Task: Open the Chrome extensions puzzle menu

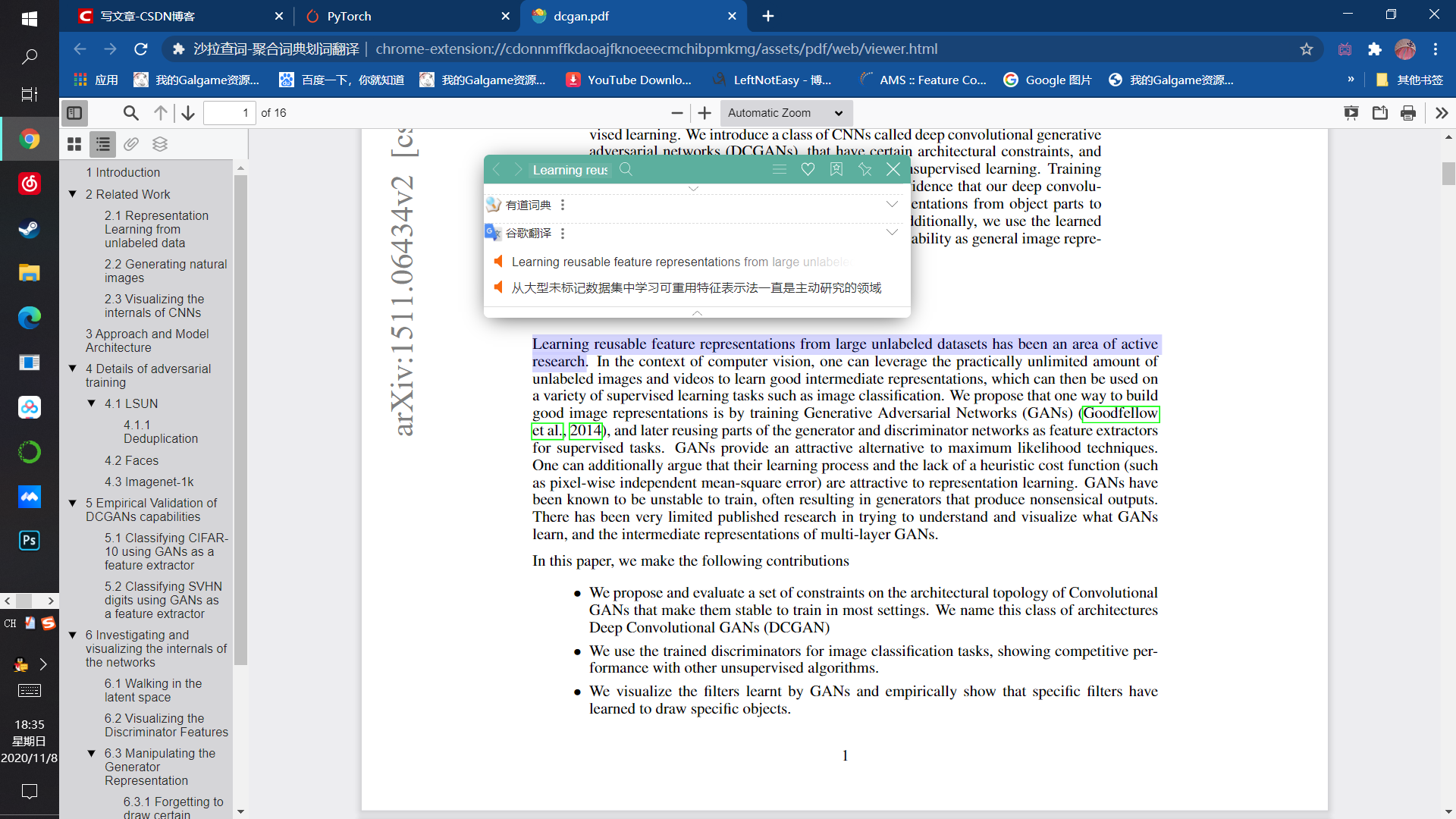Action: tap(1375, 49)
